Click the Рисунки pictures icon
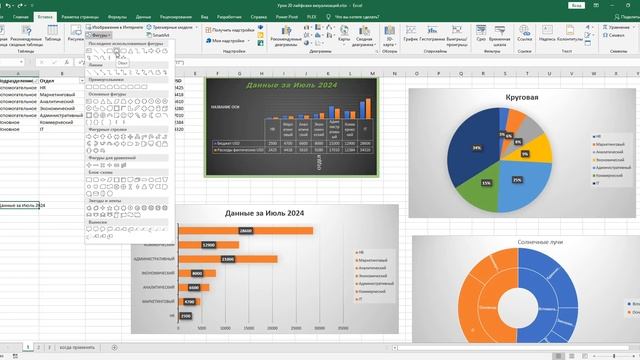The image size is (640, 360). click(x=76, y=33)
